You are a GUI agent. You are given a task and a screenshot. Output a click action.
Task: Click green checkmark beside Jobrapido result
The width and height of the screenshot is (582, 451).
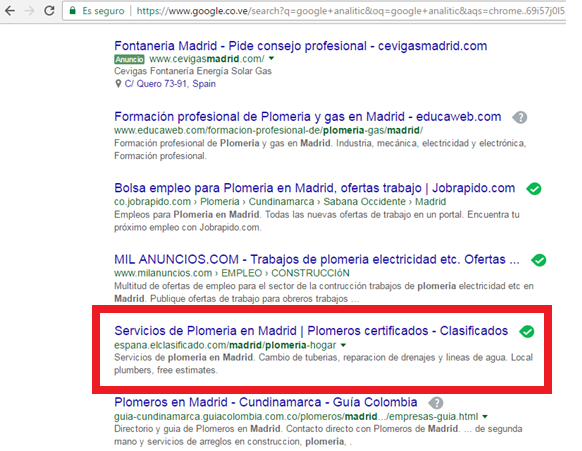(x=534, y=189)
